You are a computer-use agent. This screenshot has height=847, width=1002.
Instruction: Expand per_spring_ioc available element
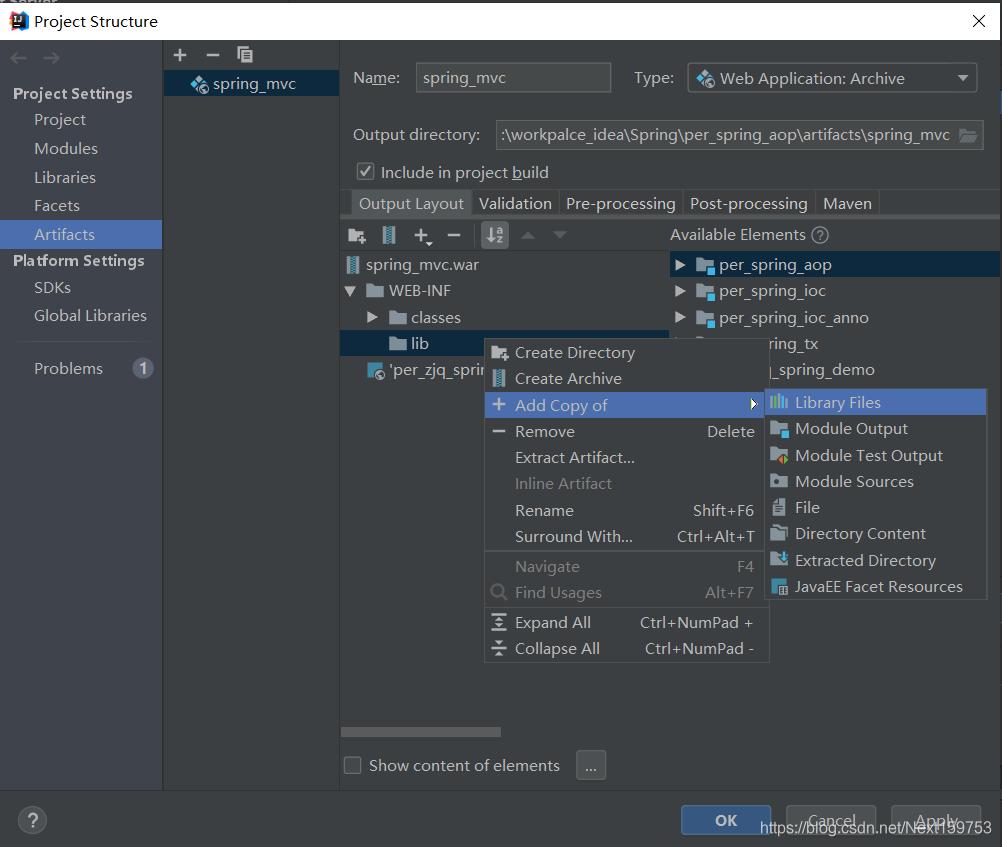coord(680,291)
